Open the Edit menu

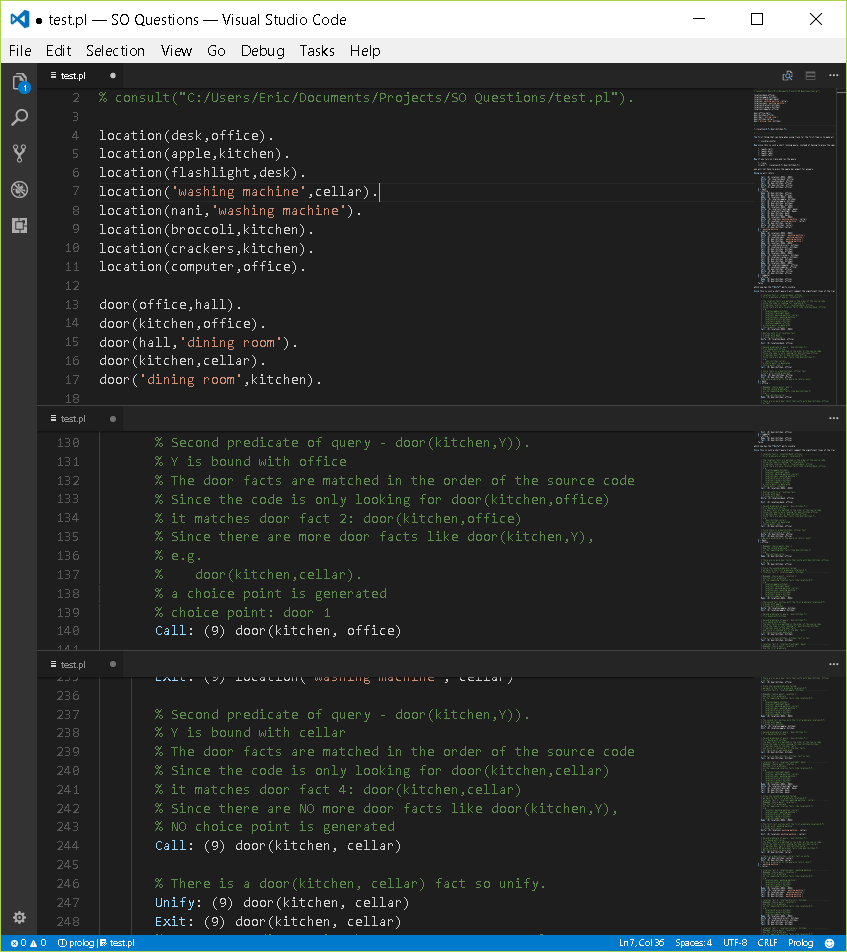click(x=58, y=51)
